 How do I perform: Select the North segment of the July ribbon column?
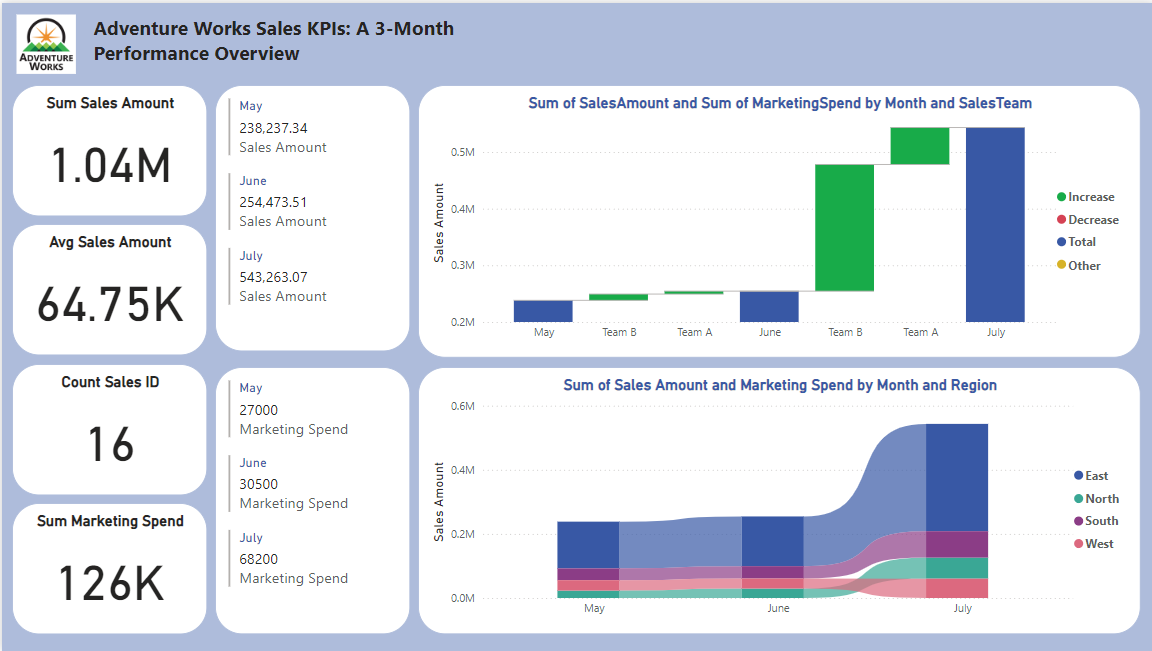pyautogui.click(x=957, y=568)
